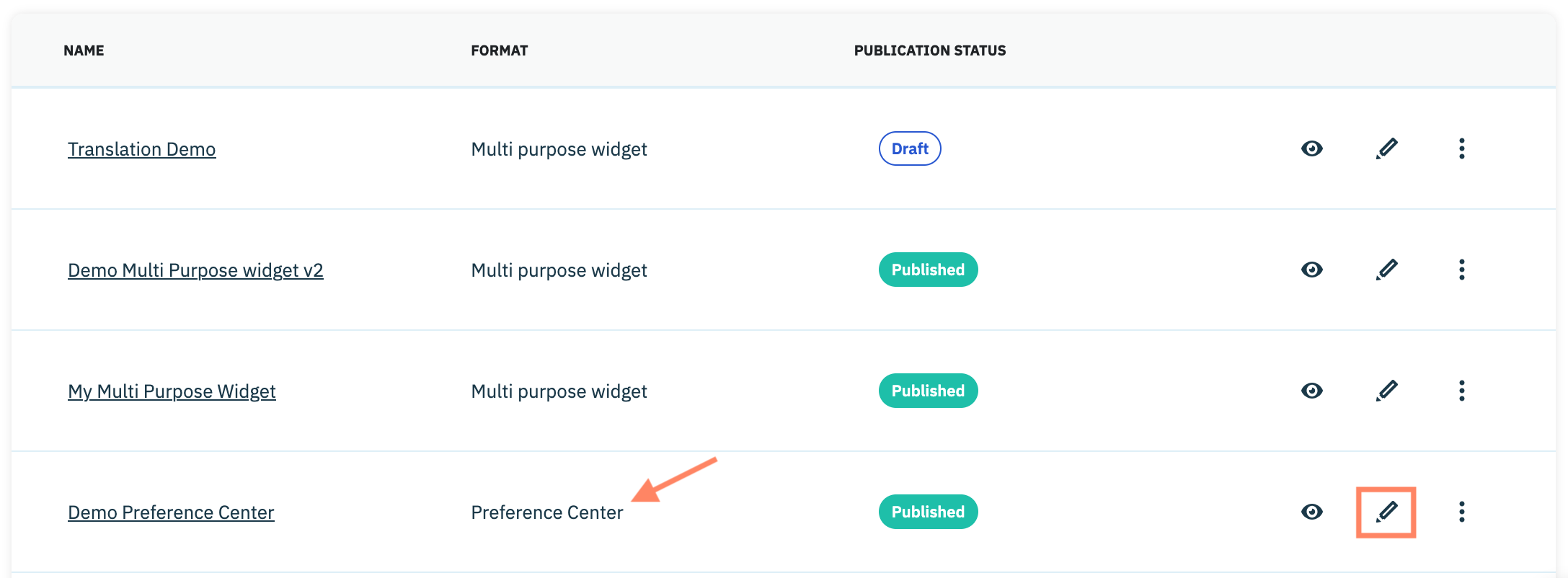This screenshot has height=578, width=1568.
Task: Edit Translation Demo using pencil icon
Action: point(1386,148)
